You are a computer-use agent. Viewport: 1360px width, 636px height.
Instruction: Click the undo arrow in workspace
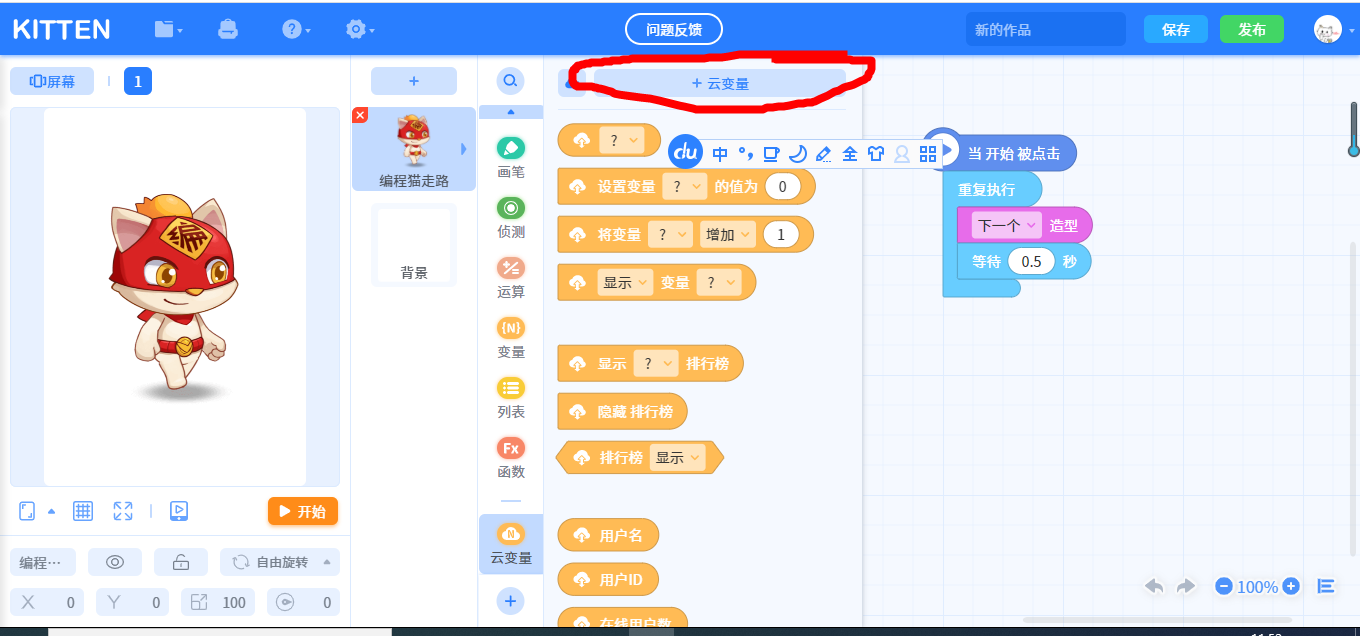[x=1154, y=586]
